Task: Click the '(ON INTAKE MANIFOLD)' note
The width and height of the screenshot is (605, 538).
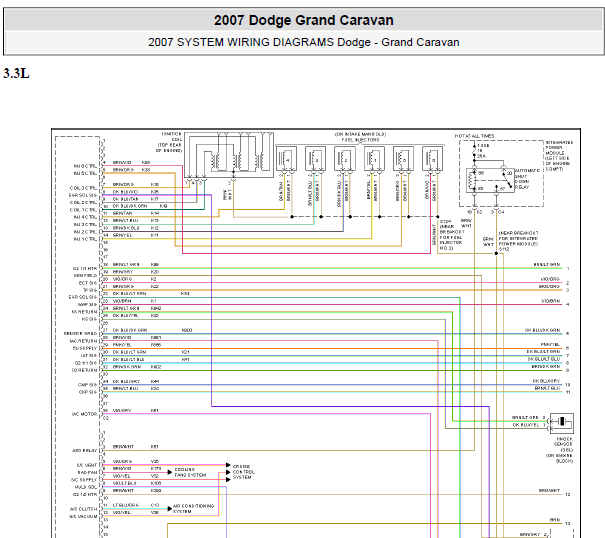Action: (x=360, y=134)
